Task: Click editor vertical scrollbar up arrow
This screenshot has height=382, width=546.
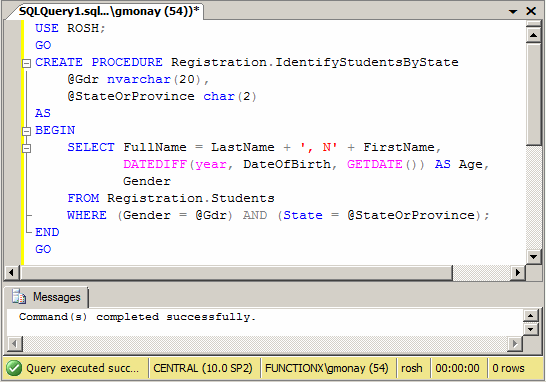Action: tap(533, 35)
